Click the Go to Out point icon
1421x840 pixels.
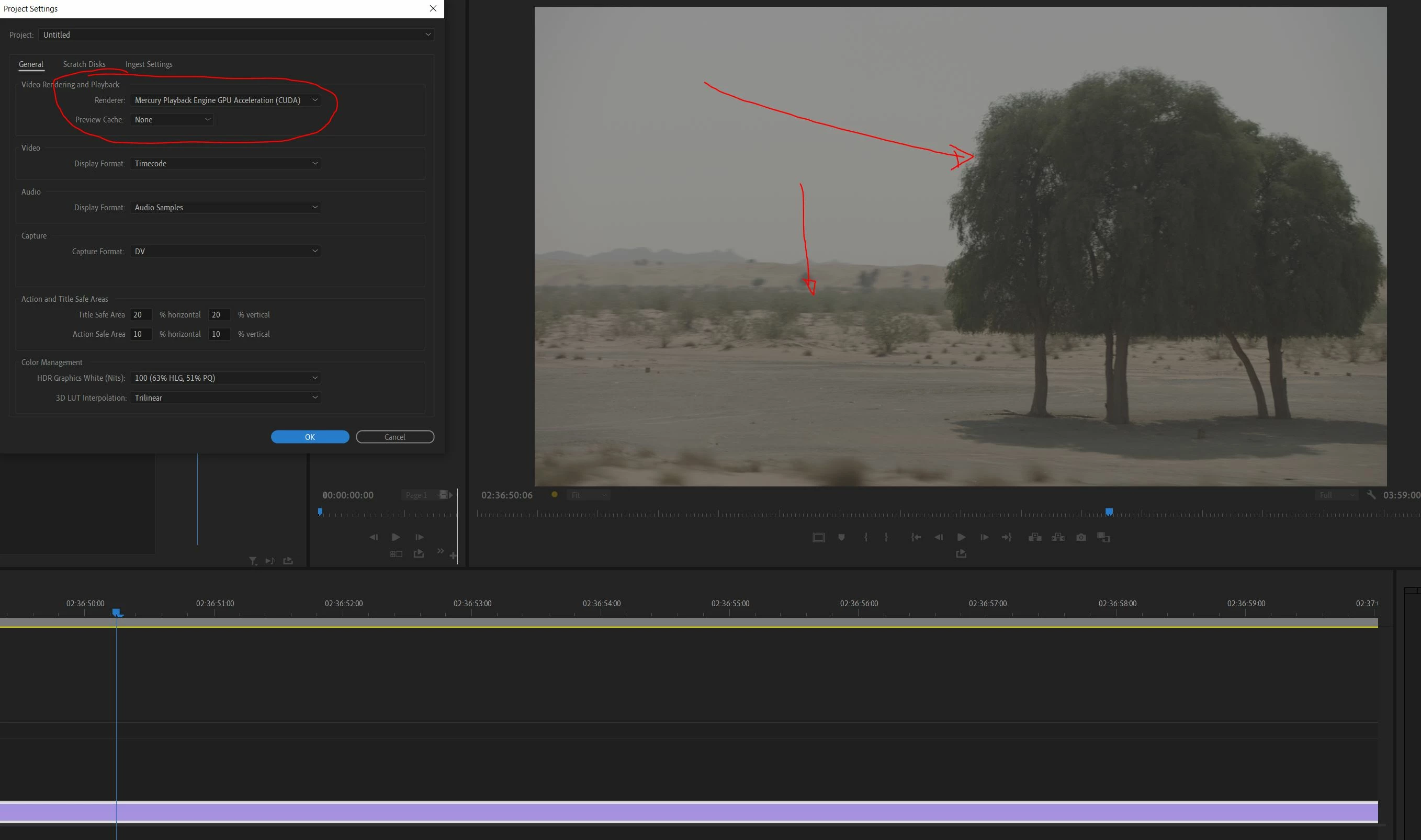(1006, 537)
